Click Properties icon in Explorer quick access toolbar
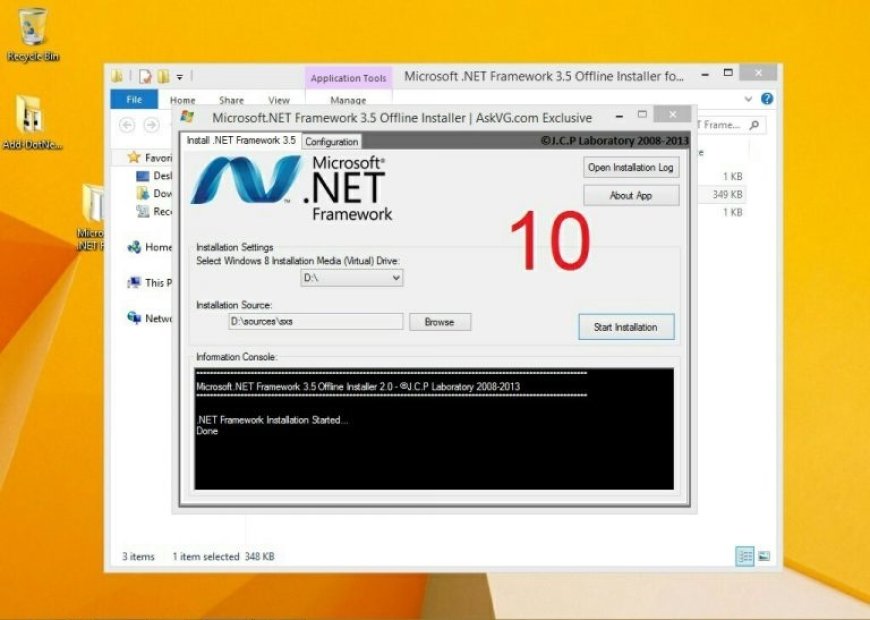Image resolution: width=870 pixels, height=620 pixels. pos(145,77)
